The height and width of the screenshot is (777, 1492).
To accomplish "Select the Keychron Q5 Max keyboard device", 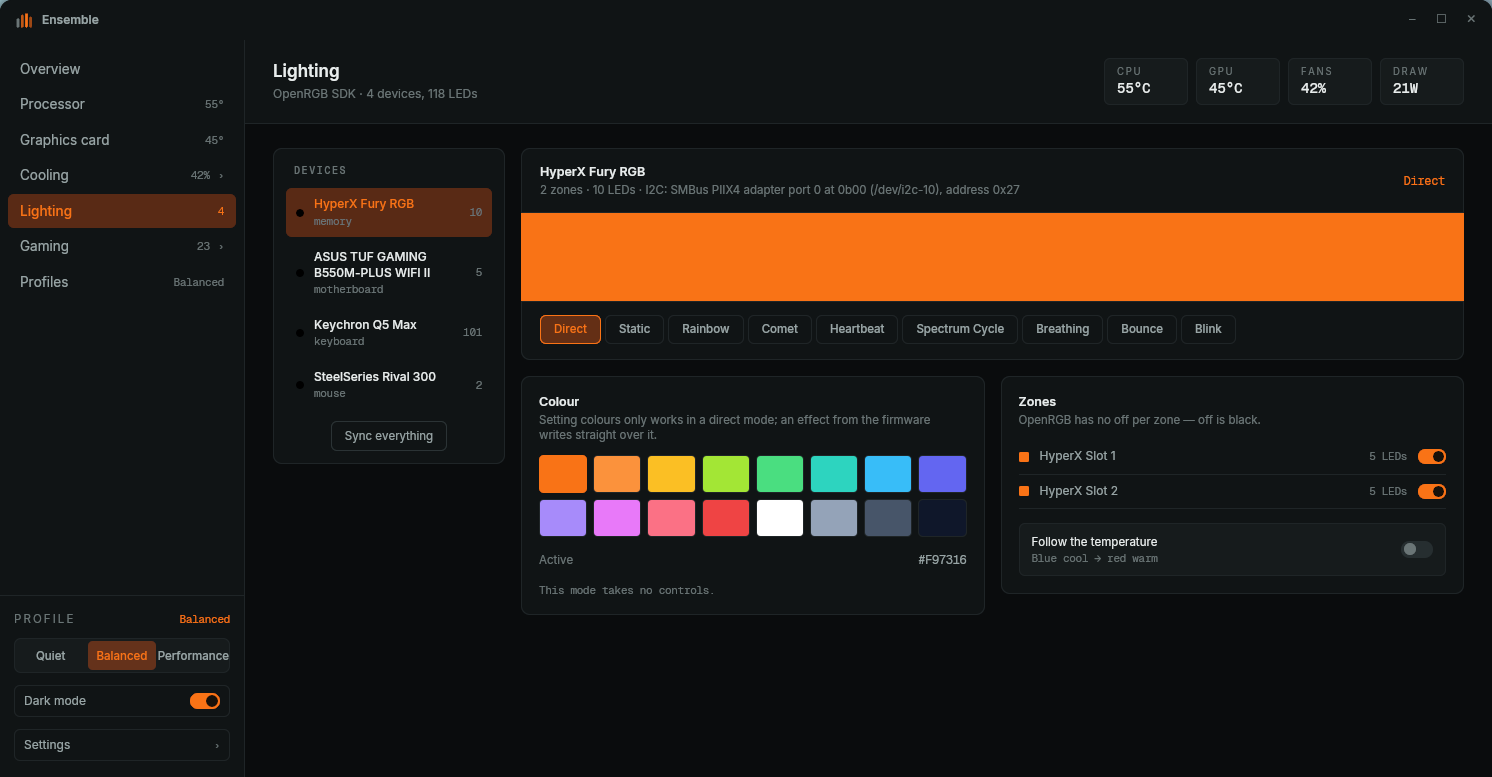I will point(389,332).
